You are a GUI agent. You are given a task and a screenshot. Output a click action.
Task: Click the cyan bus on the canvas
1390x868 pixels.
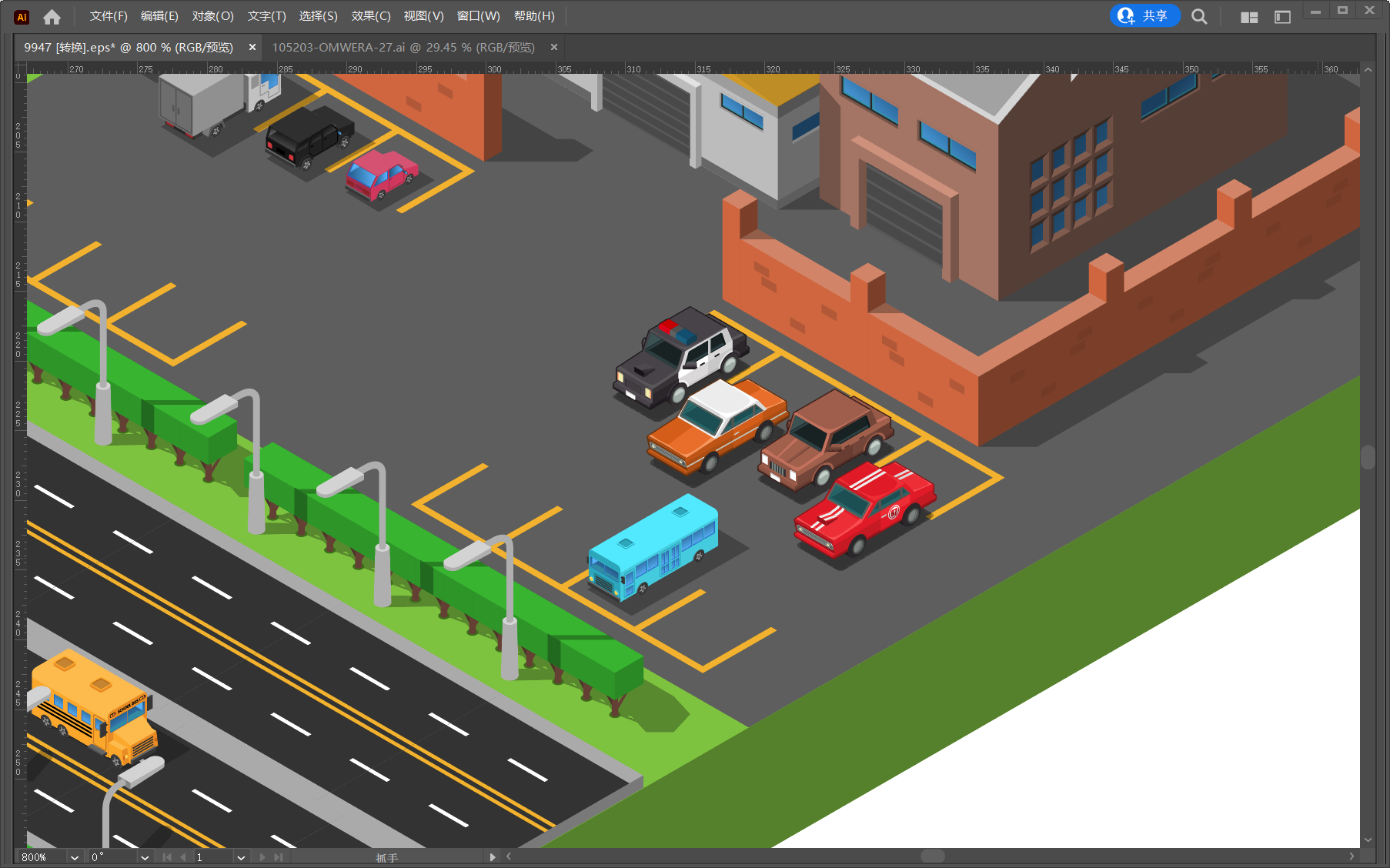pyautogui.click(x=653, y=548)
